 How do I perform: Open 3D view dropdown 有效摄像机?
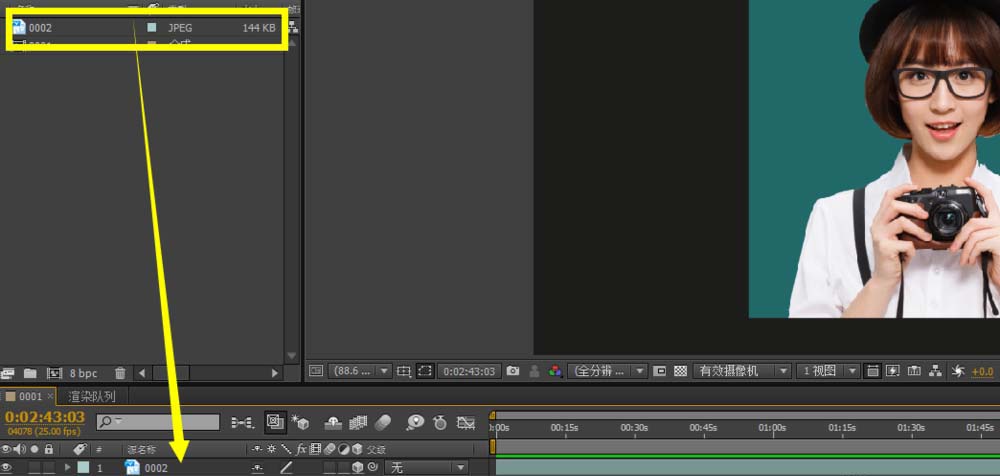click(x=742, y=371)
